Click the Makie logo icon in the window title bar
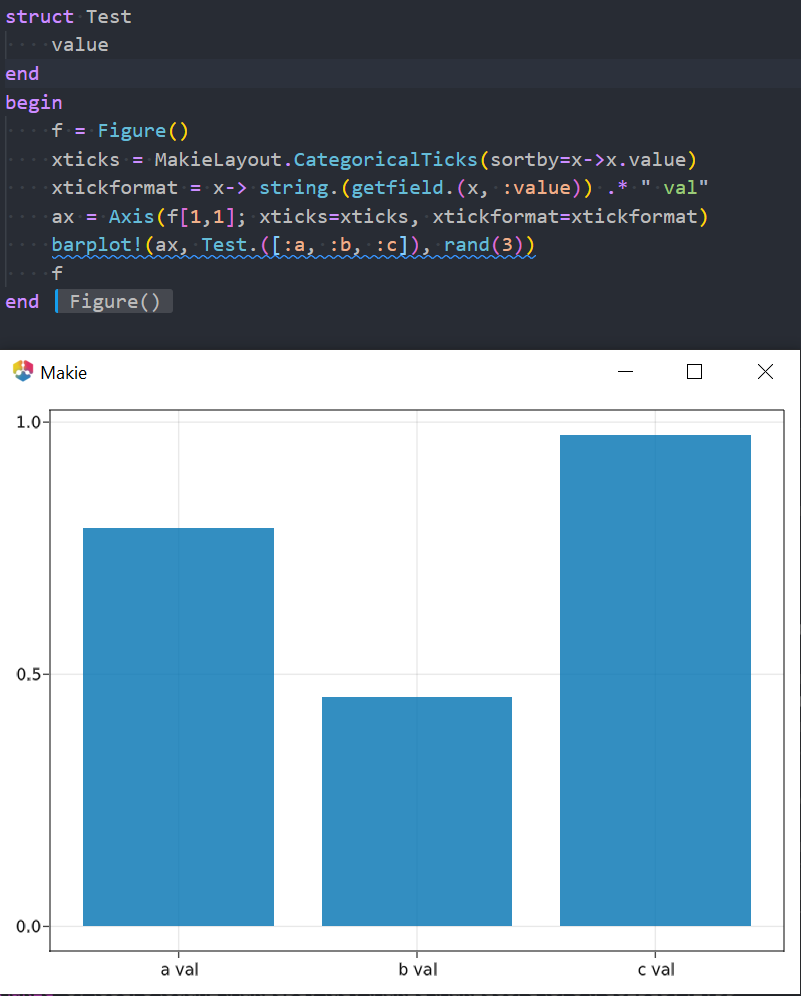801x996 pixels. click(22, 371)
